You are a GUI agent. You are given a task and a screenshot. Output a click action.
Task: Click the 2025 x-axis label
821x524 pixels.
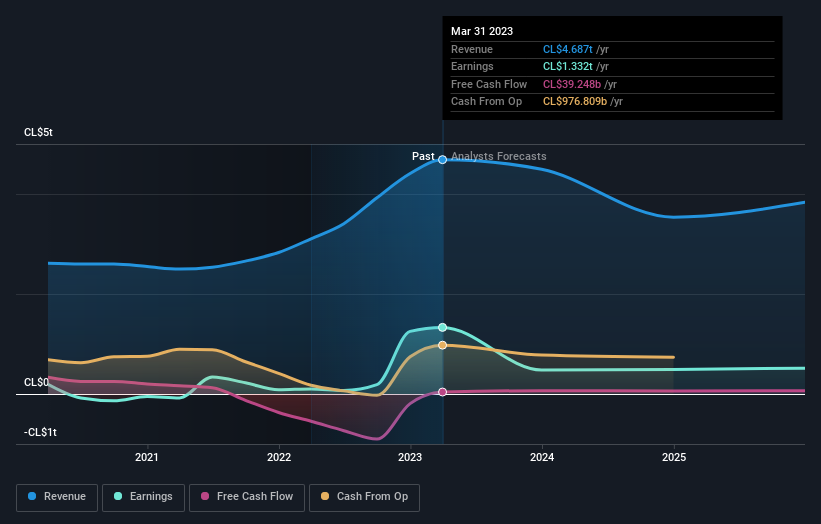[x=674, y=458]
